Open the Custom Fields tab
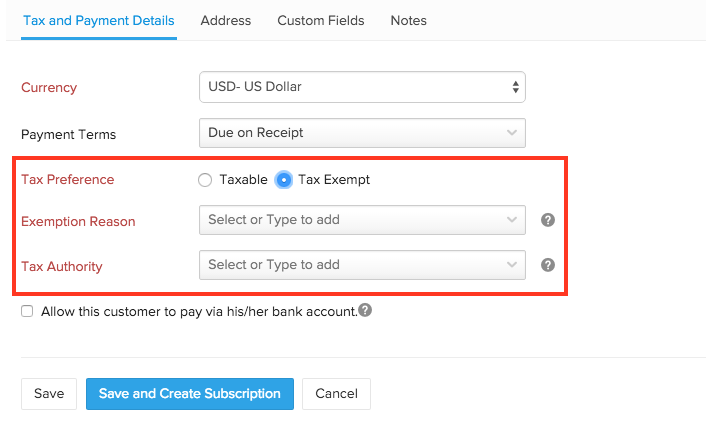 tap(320, 20)
